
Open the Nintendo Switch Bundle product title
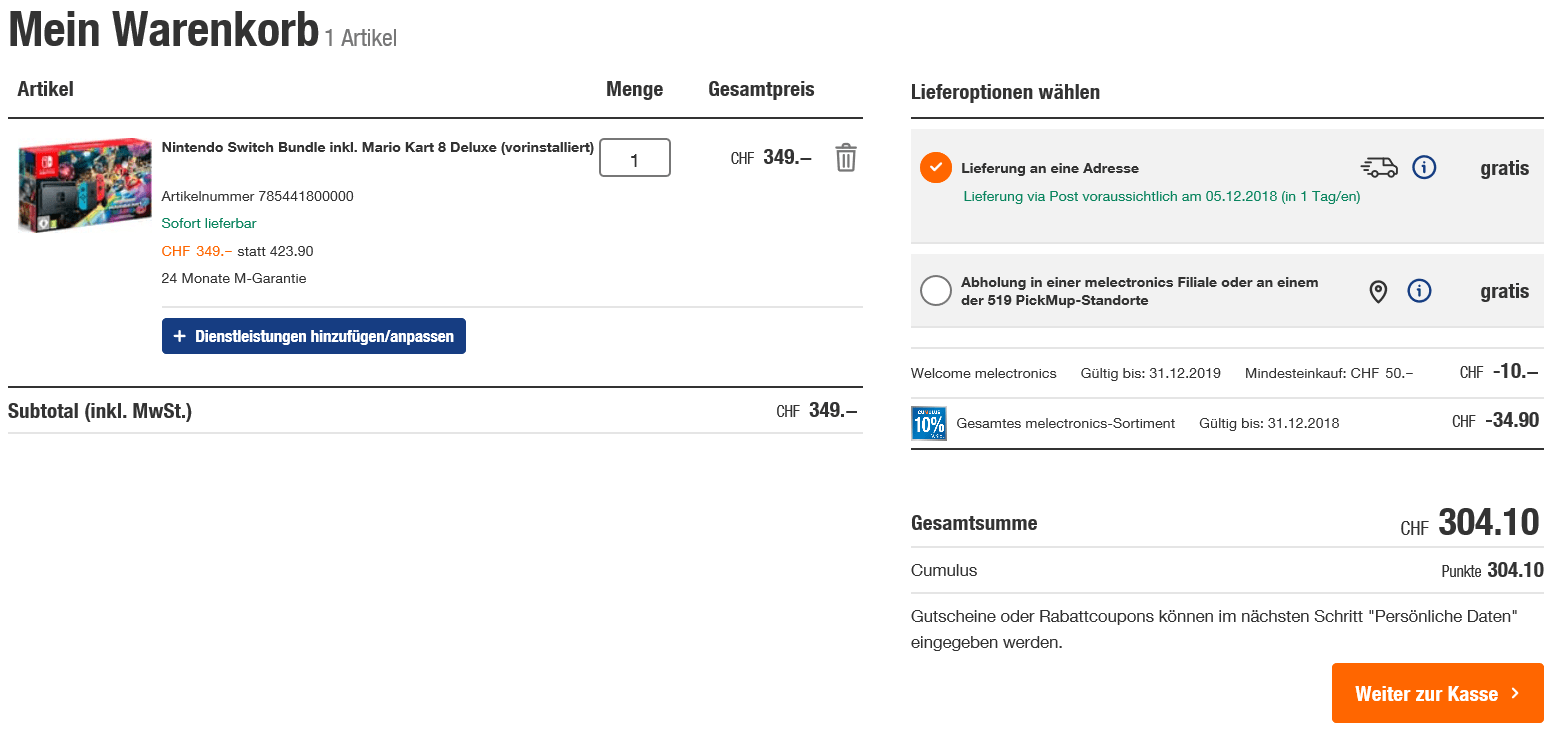(378, 147)
